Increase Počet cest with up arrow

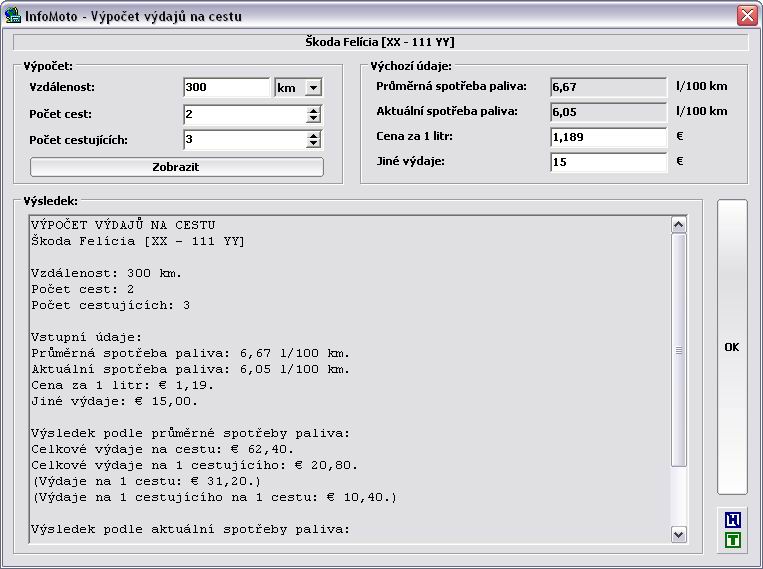(x=313, y=110)
